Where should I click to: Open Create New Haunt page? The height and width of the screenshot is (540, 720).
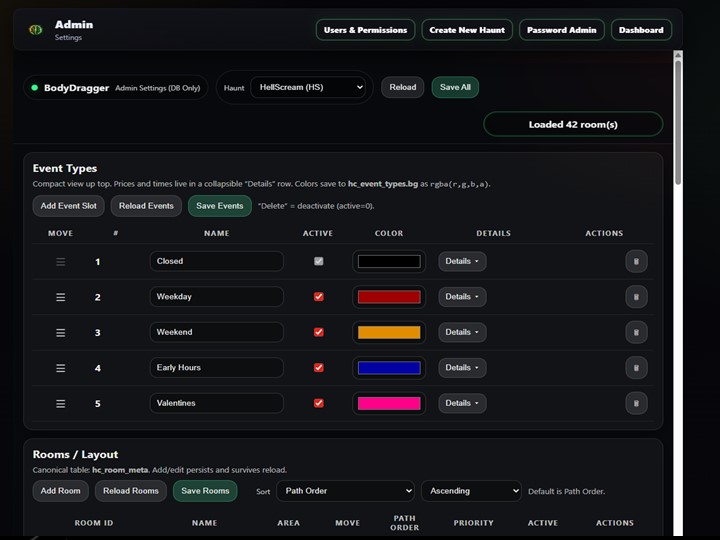467,30
